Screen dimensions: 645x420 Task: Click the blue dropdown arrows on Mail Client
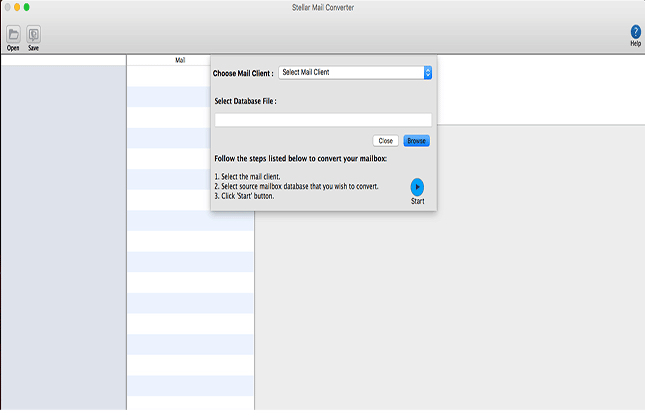428,72
